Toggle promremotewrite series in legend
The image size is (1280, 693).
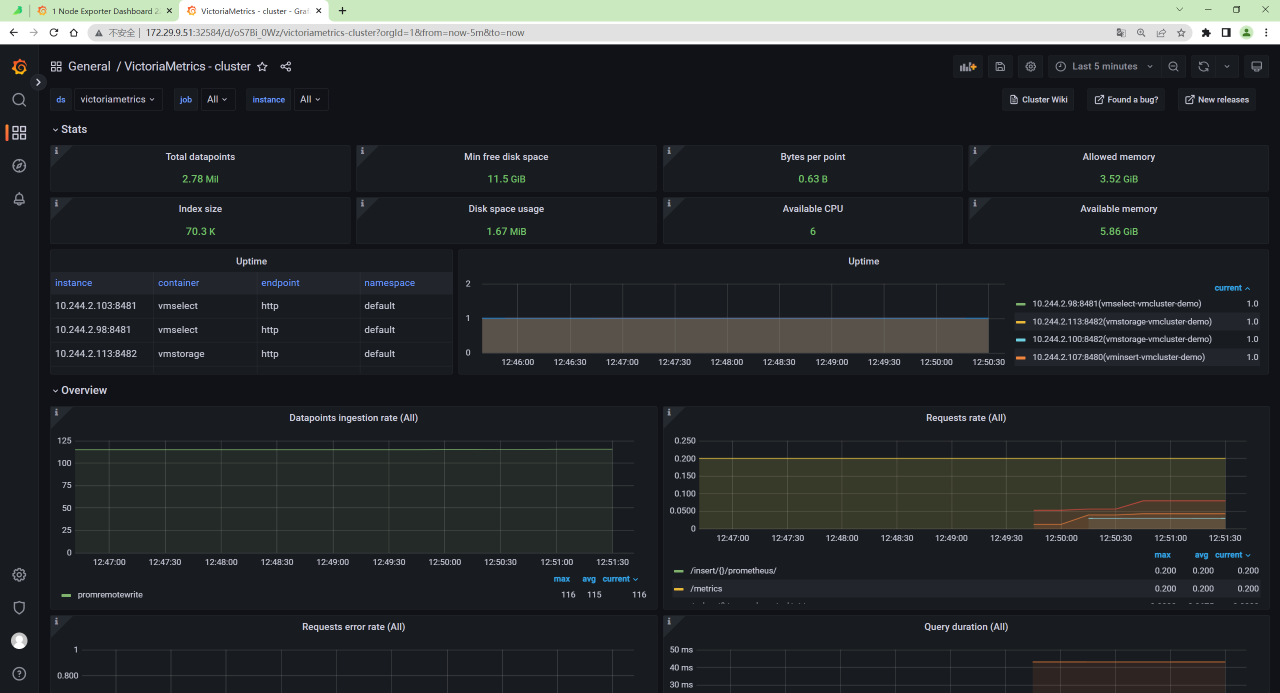pyautogui.click(x=110, y=595)
